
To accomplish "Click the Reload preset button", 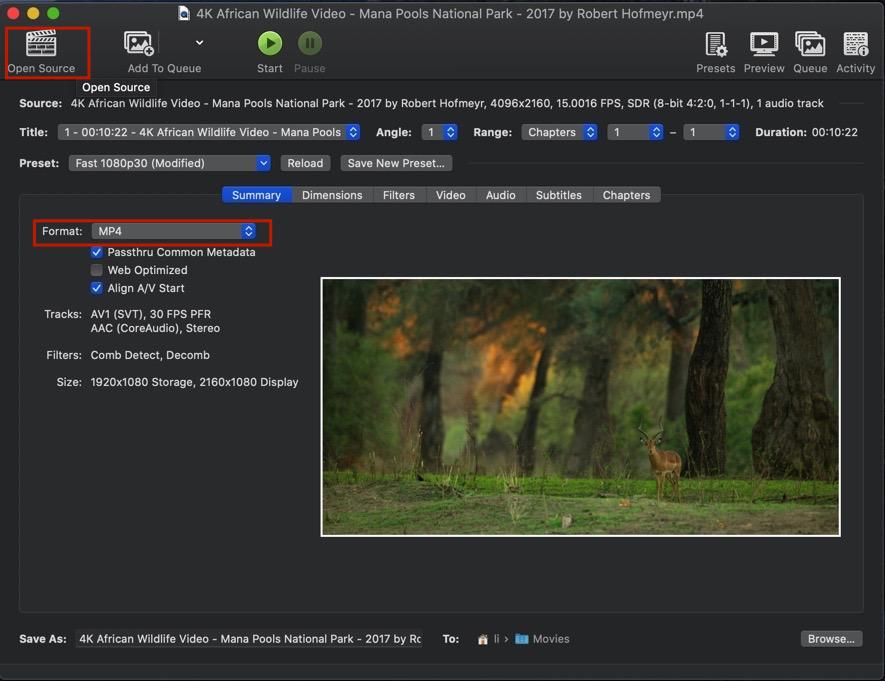I will pos(305,163).
